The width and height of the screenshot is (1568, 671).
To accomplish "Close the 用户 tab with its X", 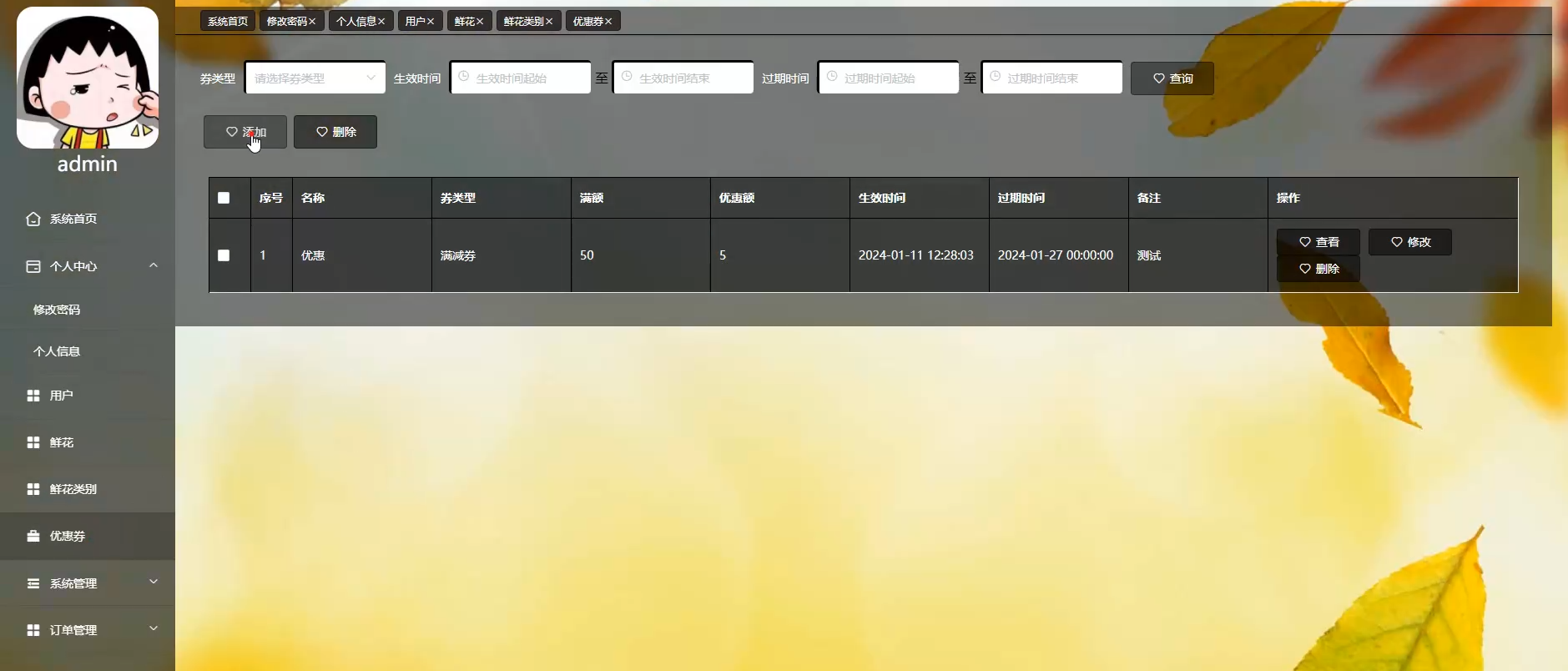I will tap(431, 22).
